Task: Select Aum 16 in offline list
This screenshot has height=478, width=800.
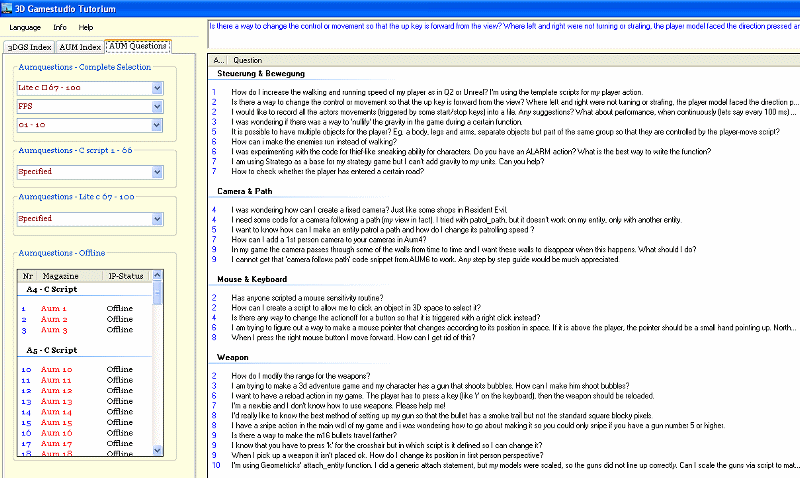Action: pos(56,433)
